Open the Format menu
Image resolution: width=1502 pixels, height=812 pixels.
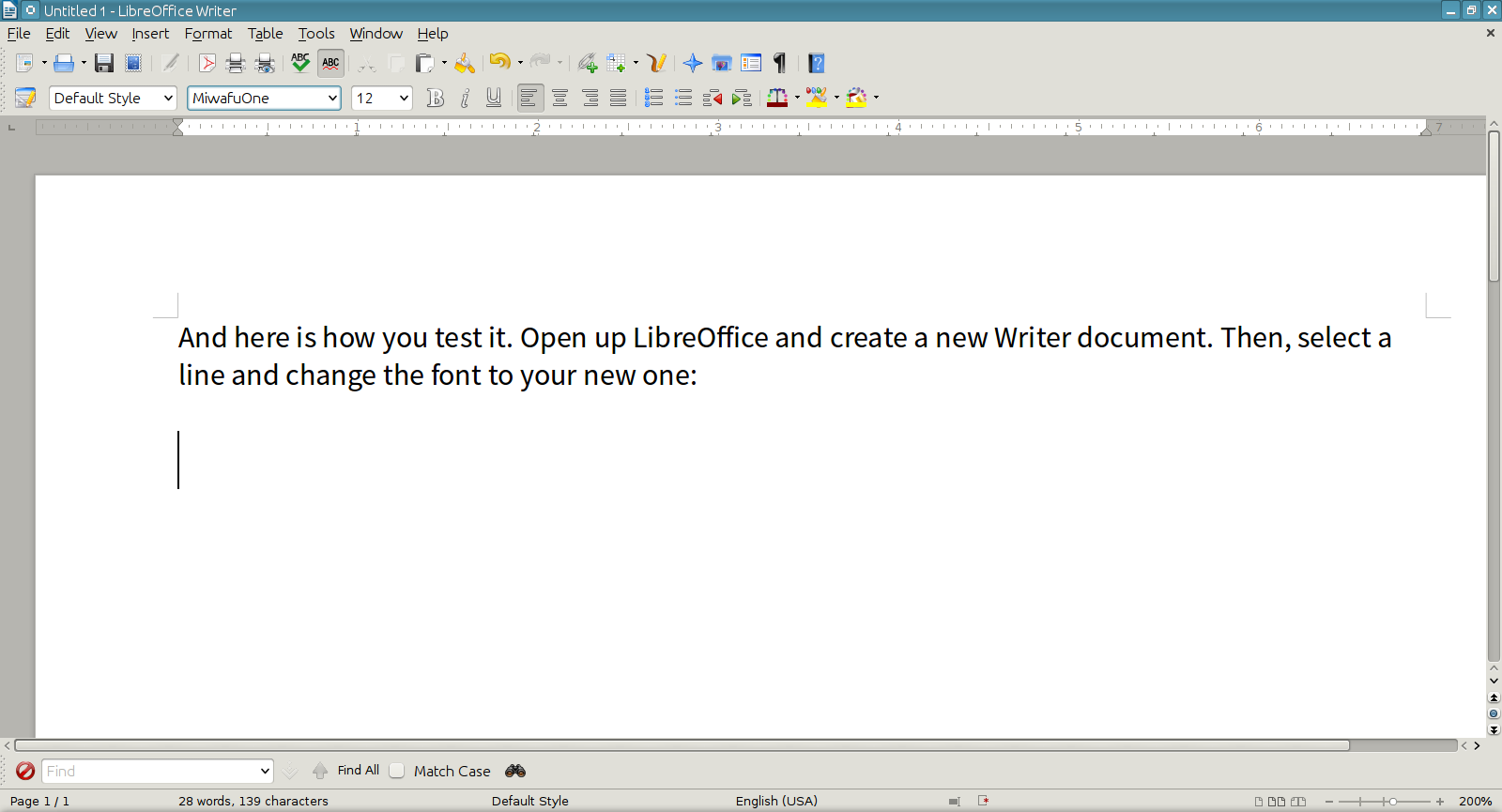point(208,34)
